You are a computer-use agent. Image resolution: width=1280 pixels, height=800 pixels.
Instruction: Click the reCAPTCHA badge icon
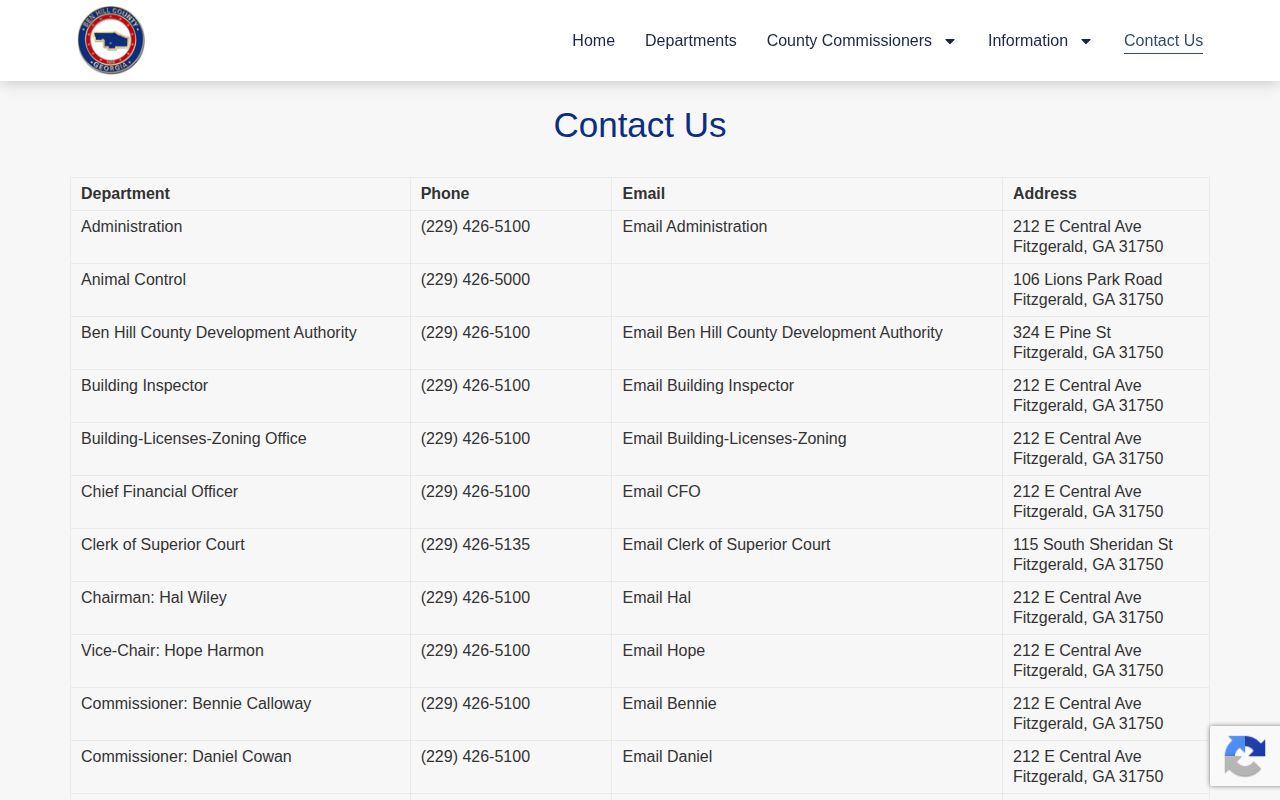[1244, 756]
